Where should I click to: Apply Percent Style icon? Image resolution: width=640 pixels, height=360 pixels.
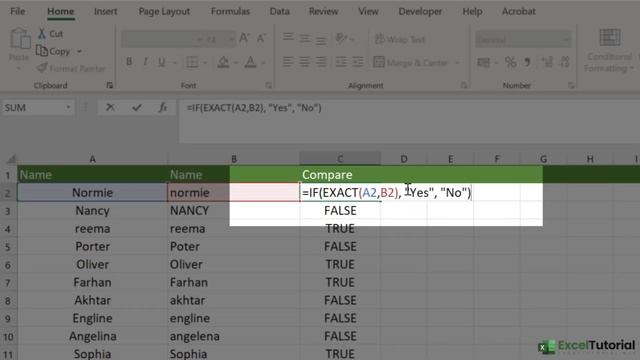(510, 62)
